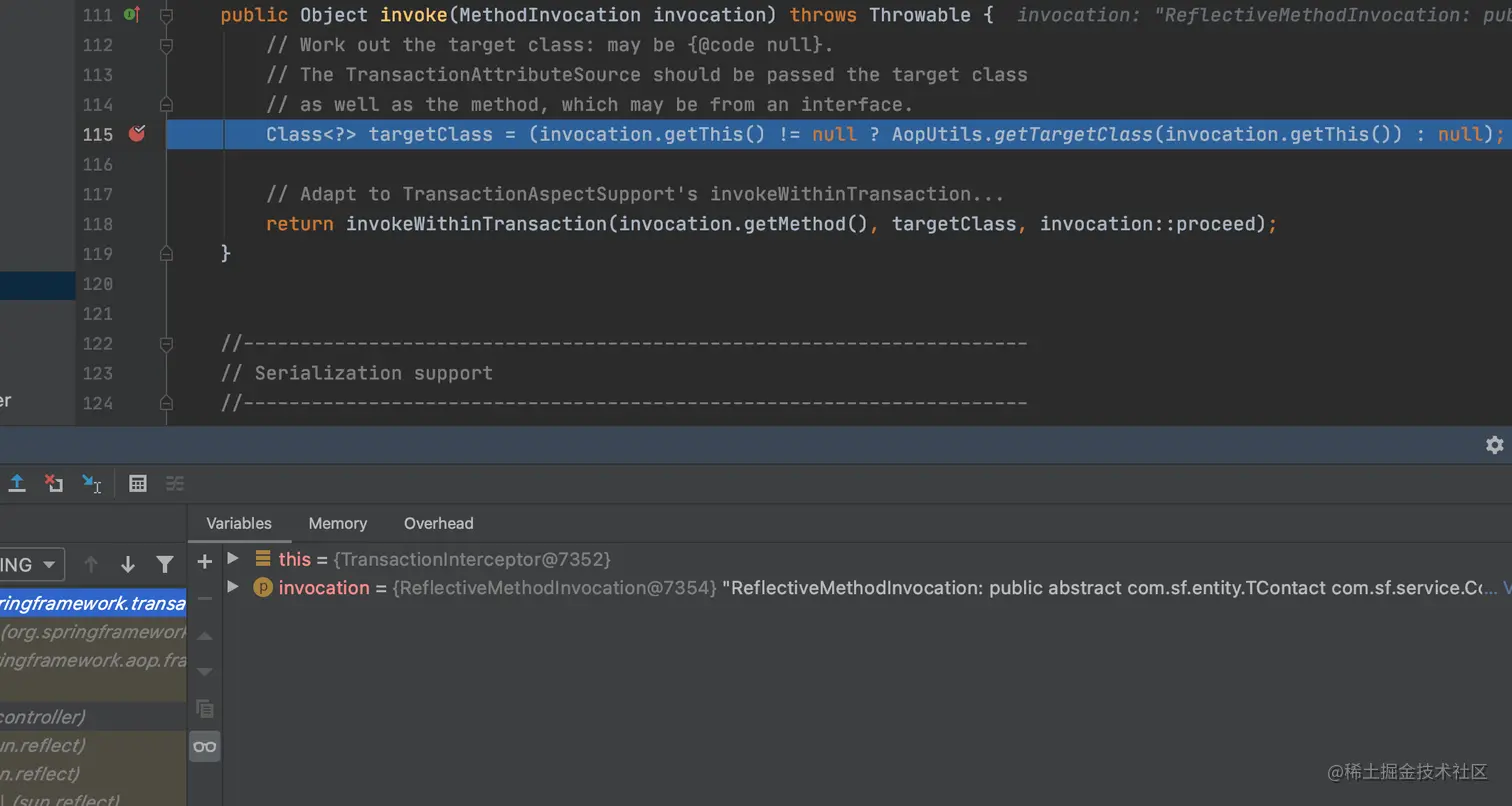Switch to the Overhead tab

pyautogui.click(x=438, y=523)
